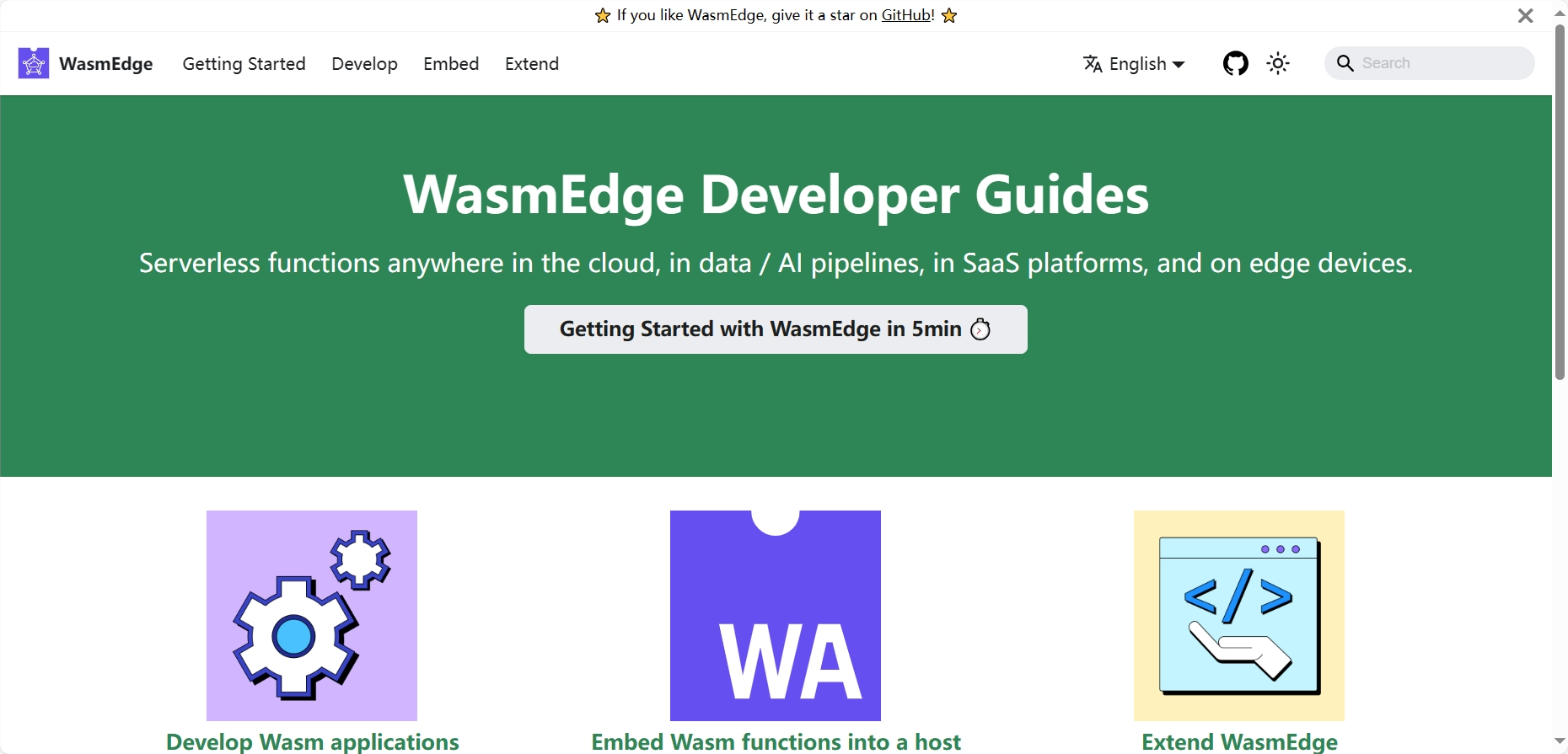Click the Extend WasmEdge heading

(1239, 742)
